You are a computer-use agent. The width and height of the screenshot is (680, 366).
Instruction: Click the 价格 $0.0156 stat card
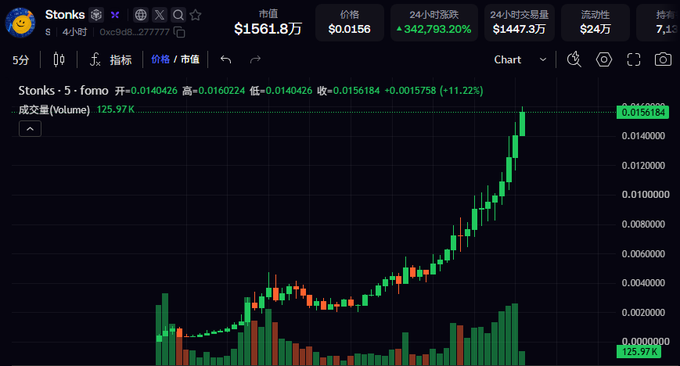(350, 23)
